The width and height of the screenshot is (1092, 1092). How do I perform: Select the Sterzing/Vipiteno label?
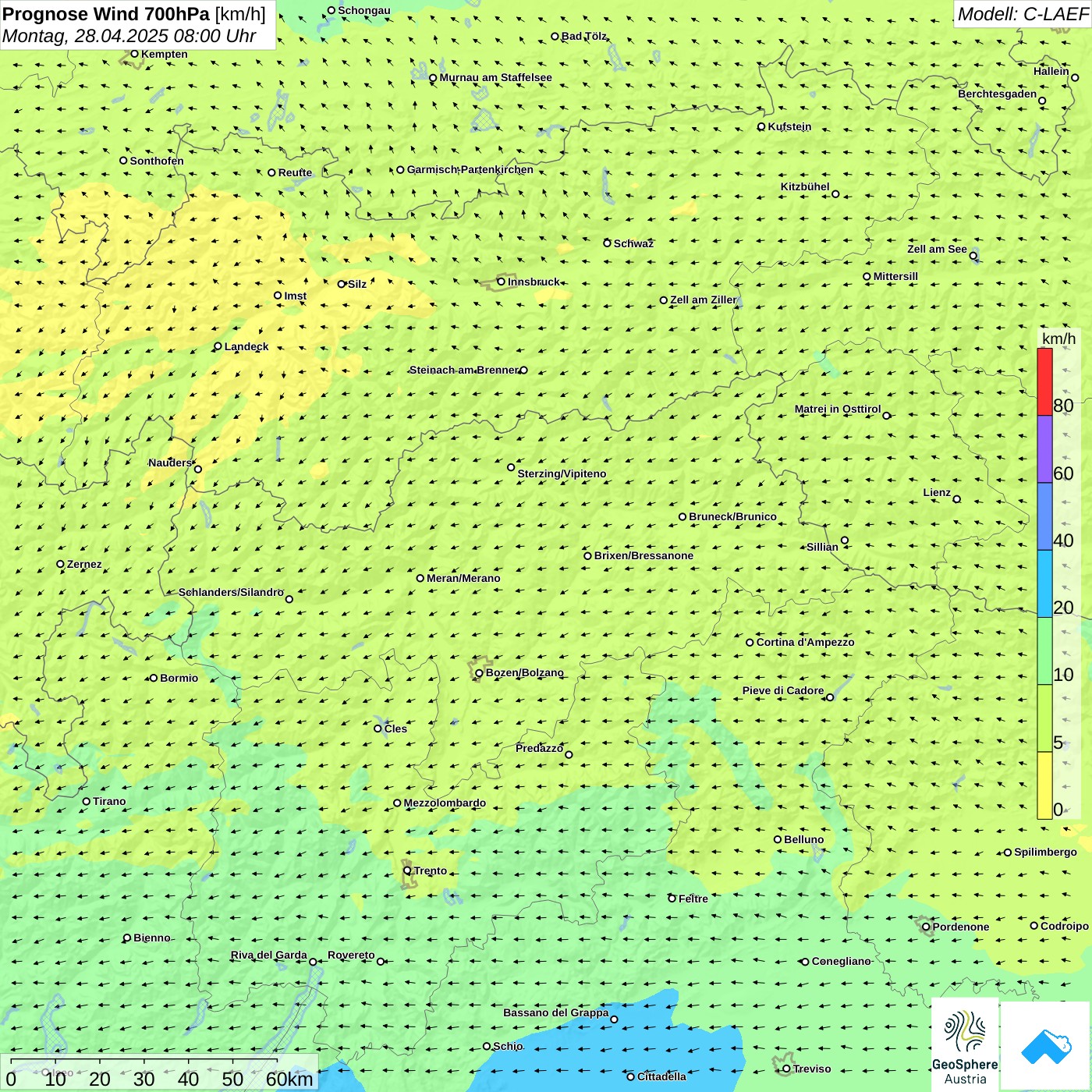(x=562, y=473)
